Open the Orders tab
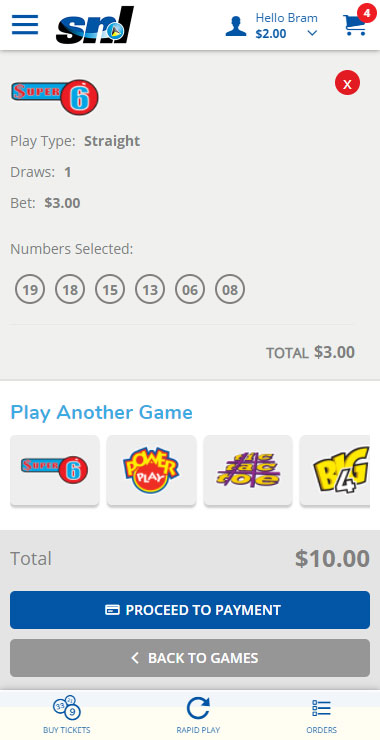The width and height of the screenshot is (380, 740). point(321,715)
